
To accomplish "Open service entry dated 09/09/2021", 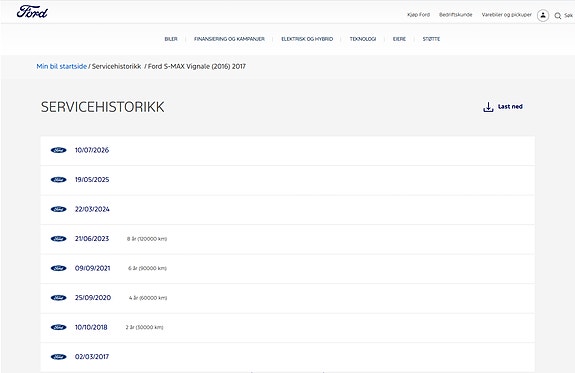I will coord(288,269).
